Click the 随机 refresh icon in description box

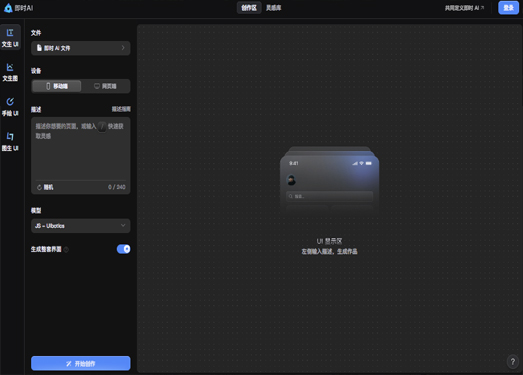(39, 188)
